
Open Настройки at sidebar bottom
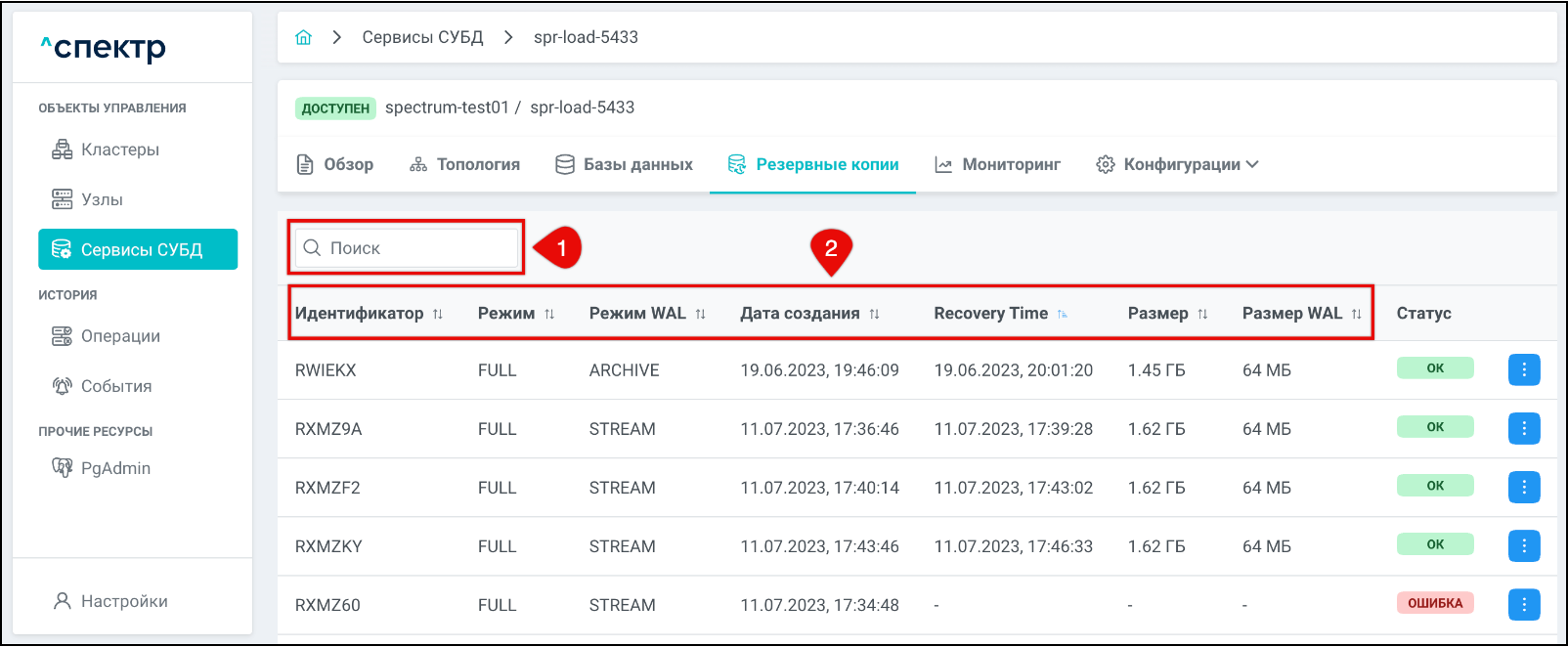tap(123, 601)
